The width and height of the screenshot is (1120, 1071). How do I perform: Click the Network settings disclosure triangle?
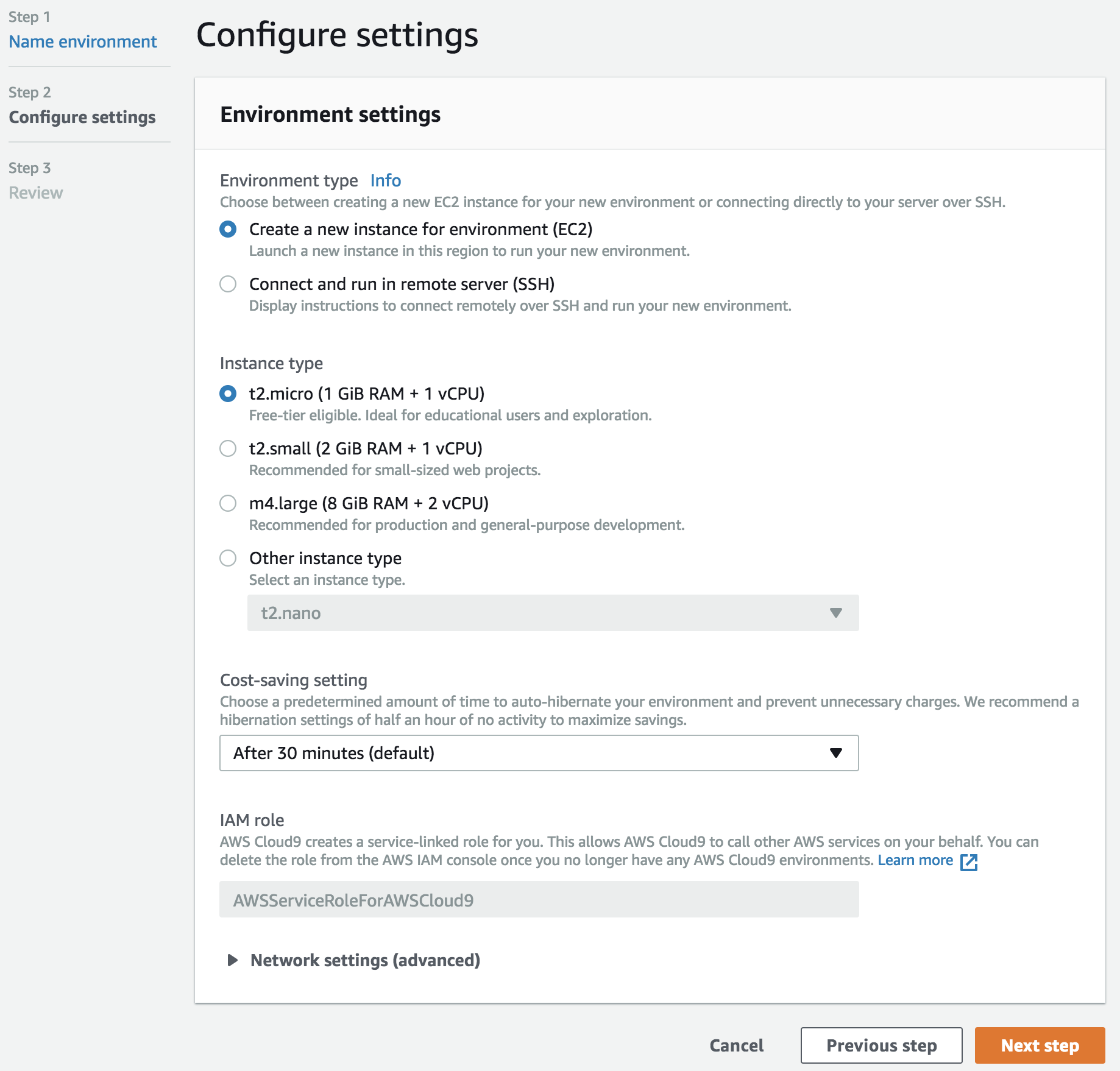[x=232, y=960]
